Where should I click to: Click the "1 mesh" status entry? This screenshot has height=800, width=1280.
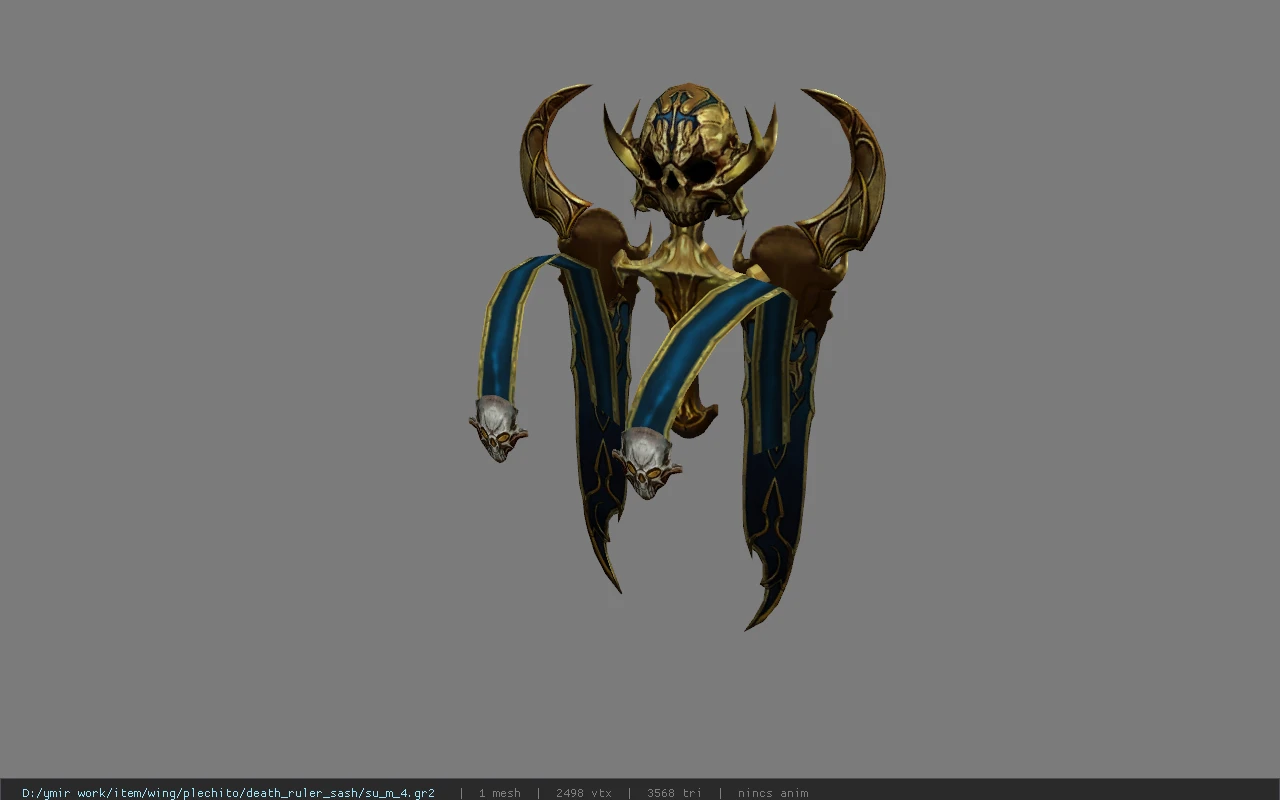[499, 793]
